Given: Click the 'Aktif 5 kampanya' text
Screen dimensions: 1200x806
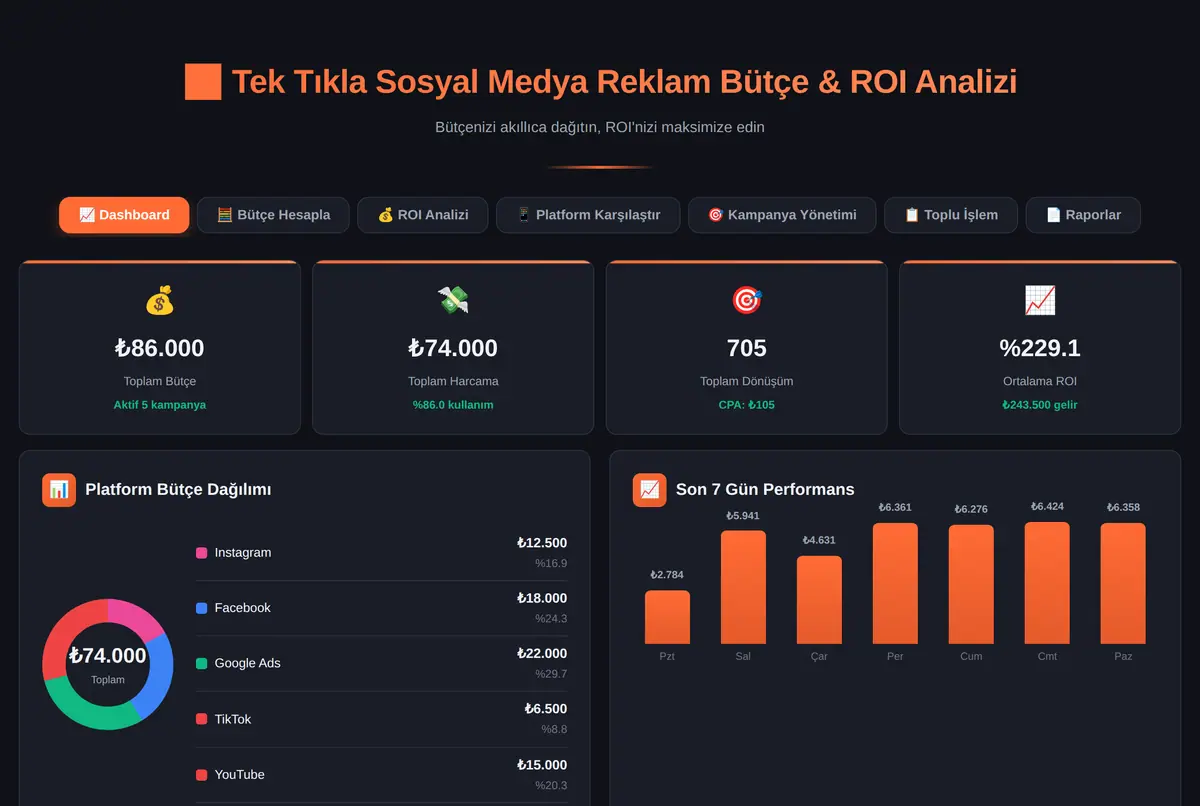Looking at the screenshot, I should [x=160, y=405].
